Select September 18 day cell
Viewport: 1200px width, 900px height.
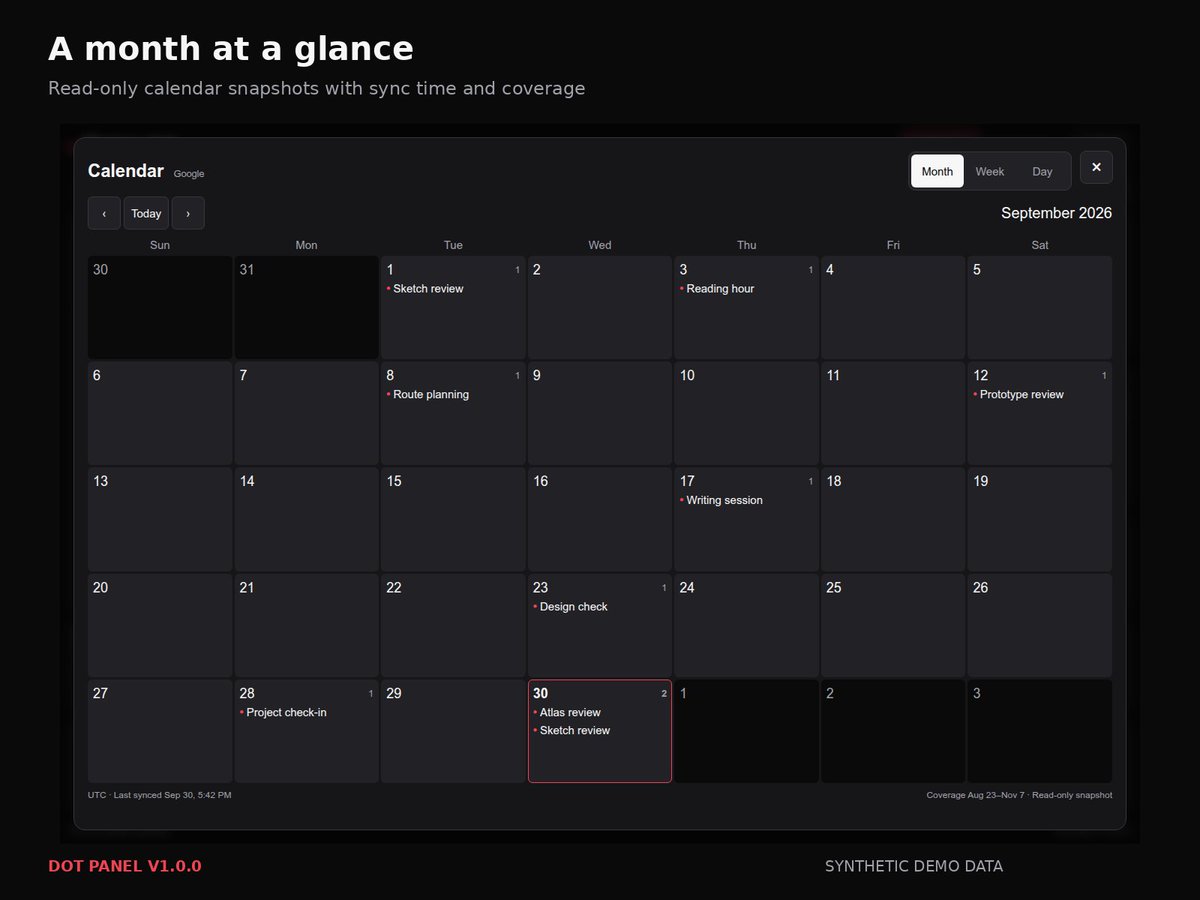893,519
